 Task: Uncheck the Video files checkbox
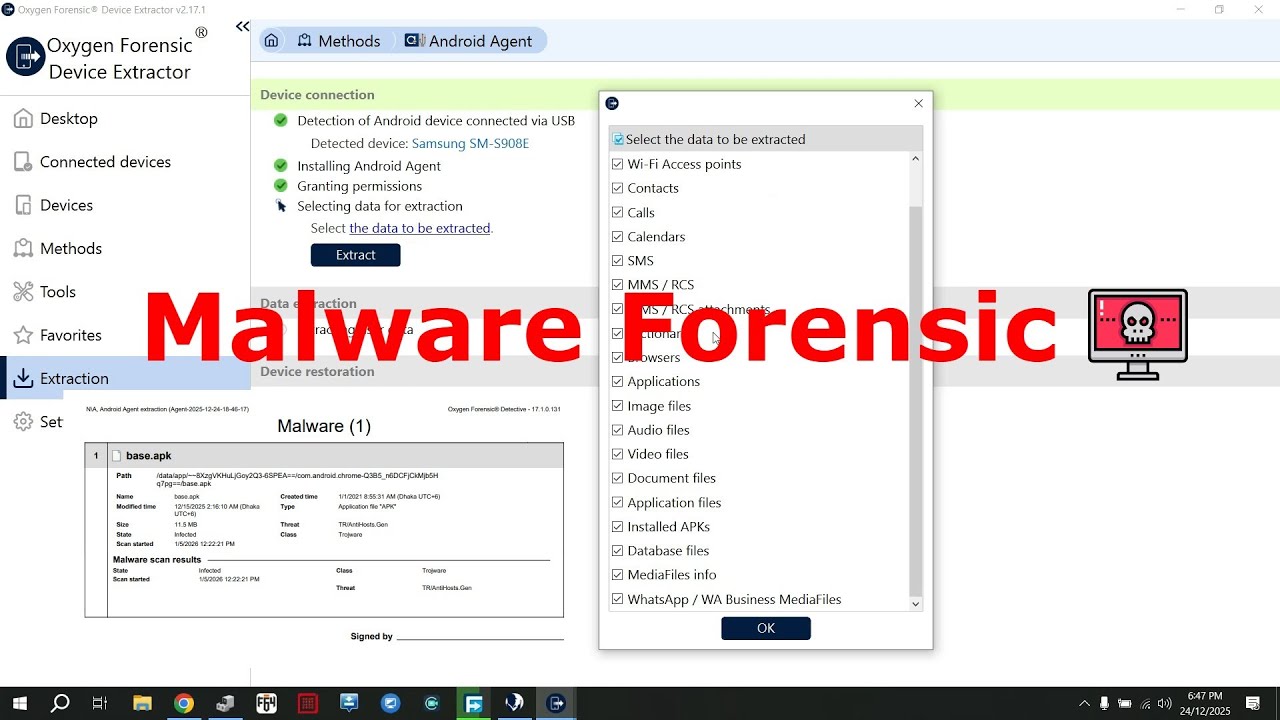point(618,454)
